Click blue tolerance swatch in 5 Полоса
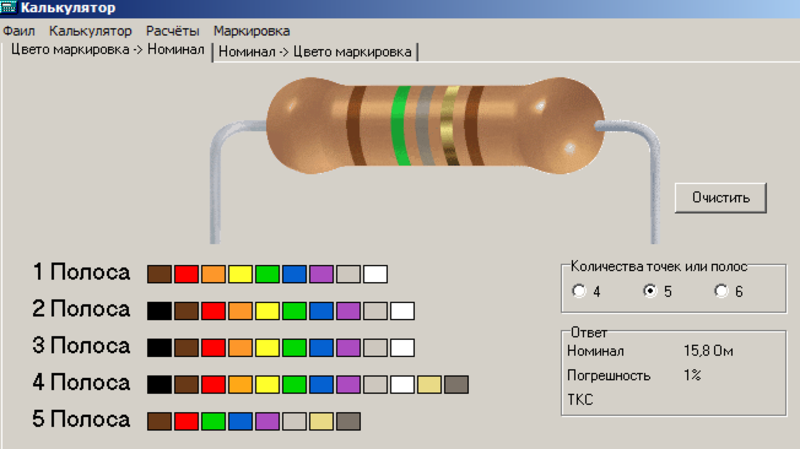This screenshot has width=800, height=449. coord(240,421)
